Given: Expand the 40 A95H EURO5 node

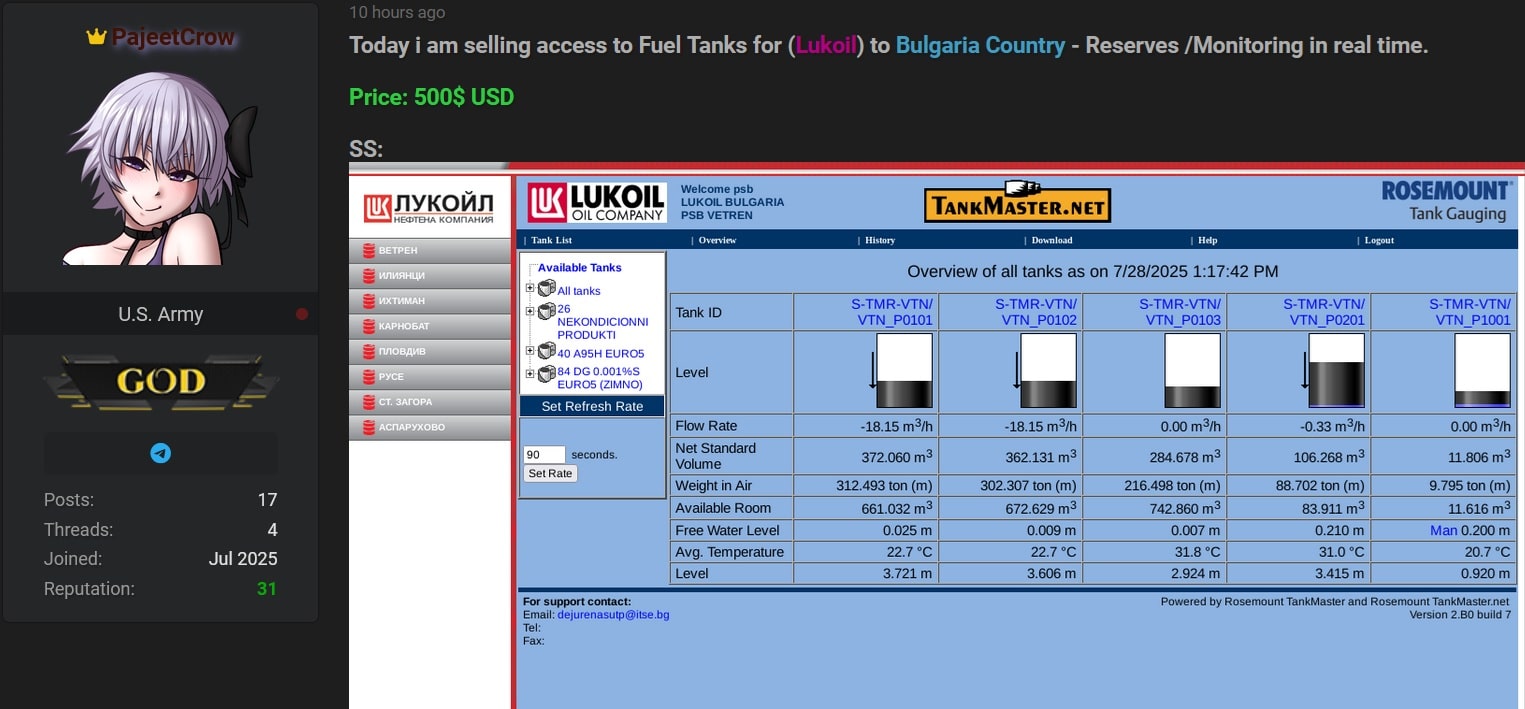Looking at the screenshot, I should (x=530, y=351).
